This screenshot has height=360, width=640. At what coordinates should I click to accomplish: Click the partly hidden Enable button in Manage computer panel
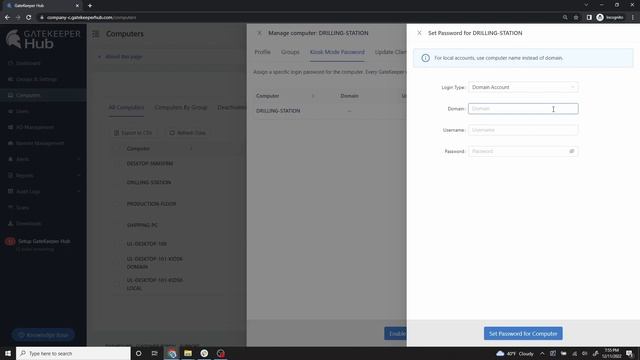pyautogui.click(x=395, y=333)
